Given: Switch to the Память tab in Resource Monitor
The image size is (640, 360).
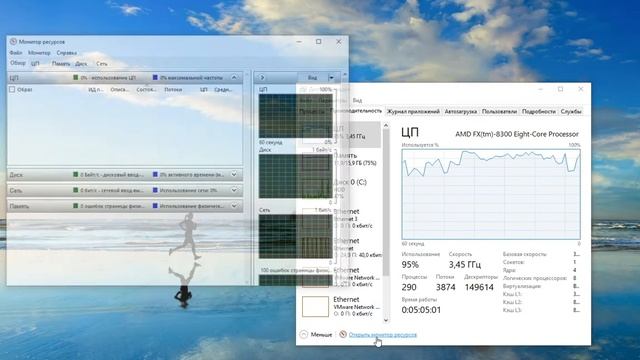Looking at the screenshot, I should pos(61,64).
